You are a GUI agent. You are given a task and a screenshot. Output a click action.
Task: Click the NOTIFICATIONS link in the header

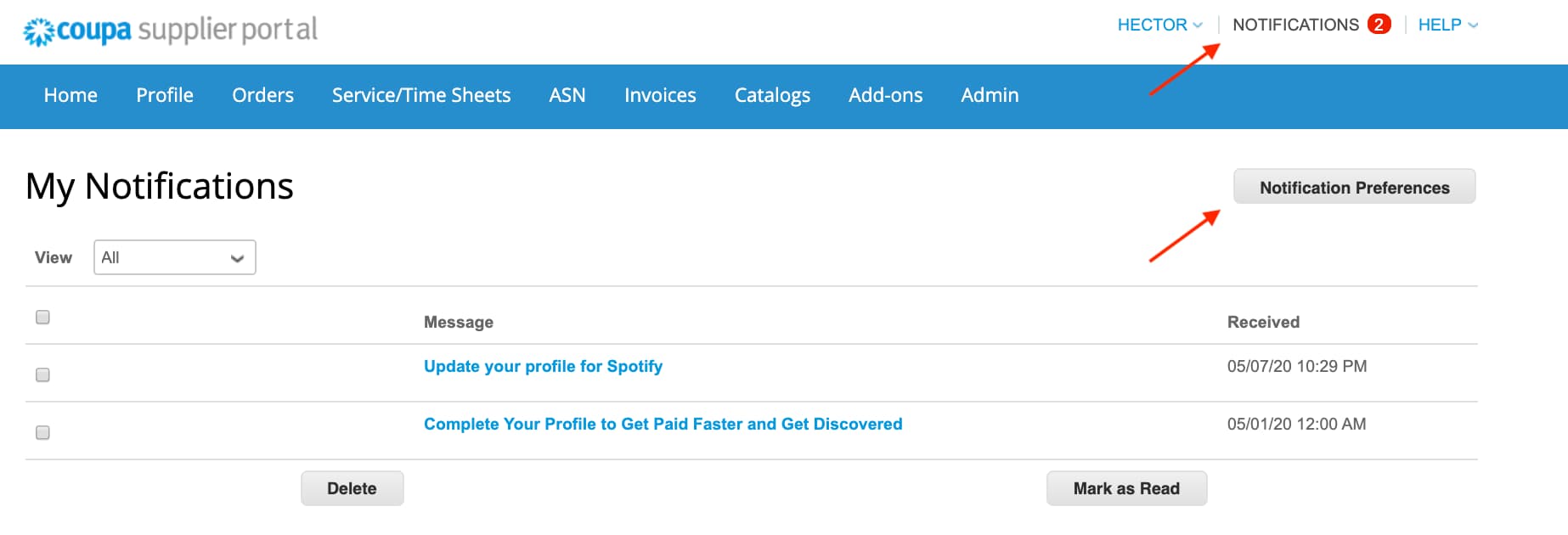click(x=1295, y=25)
